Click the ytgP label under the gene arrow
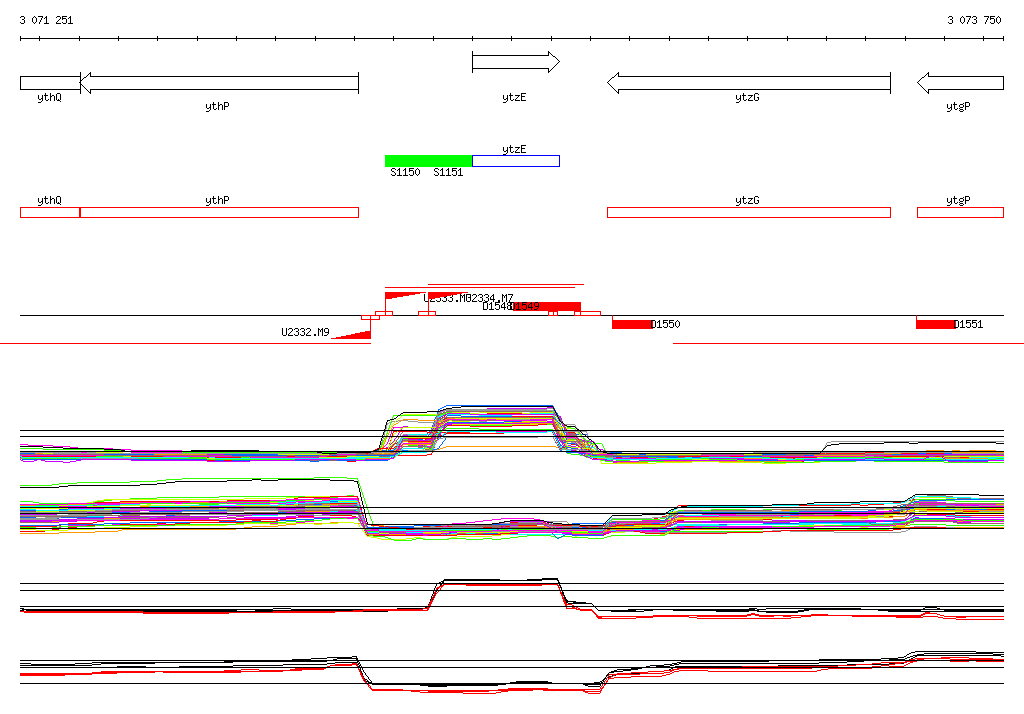Image resolution: width=1024 pixels, height=714 pixels. point(958,106)
